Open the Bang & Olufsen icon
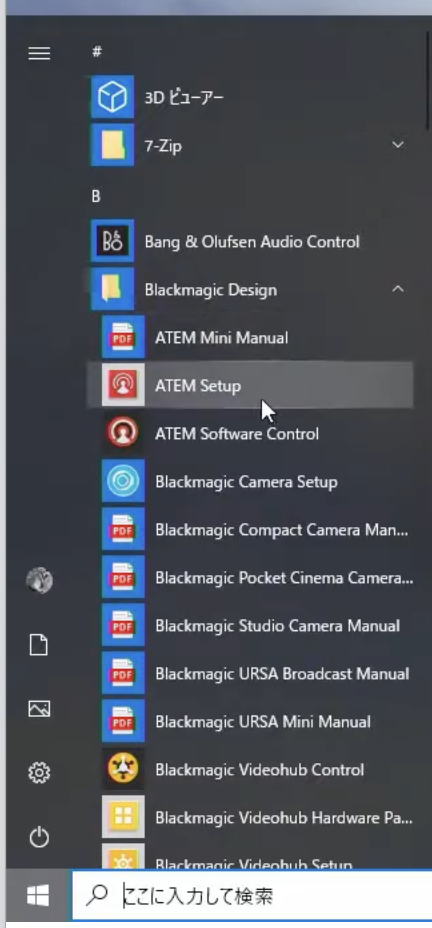432x928 pixels. tap(112, 241)
